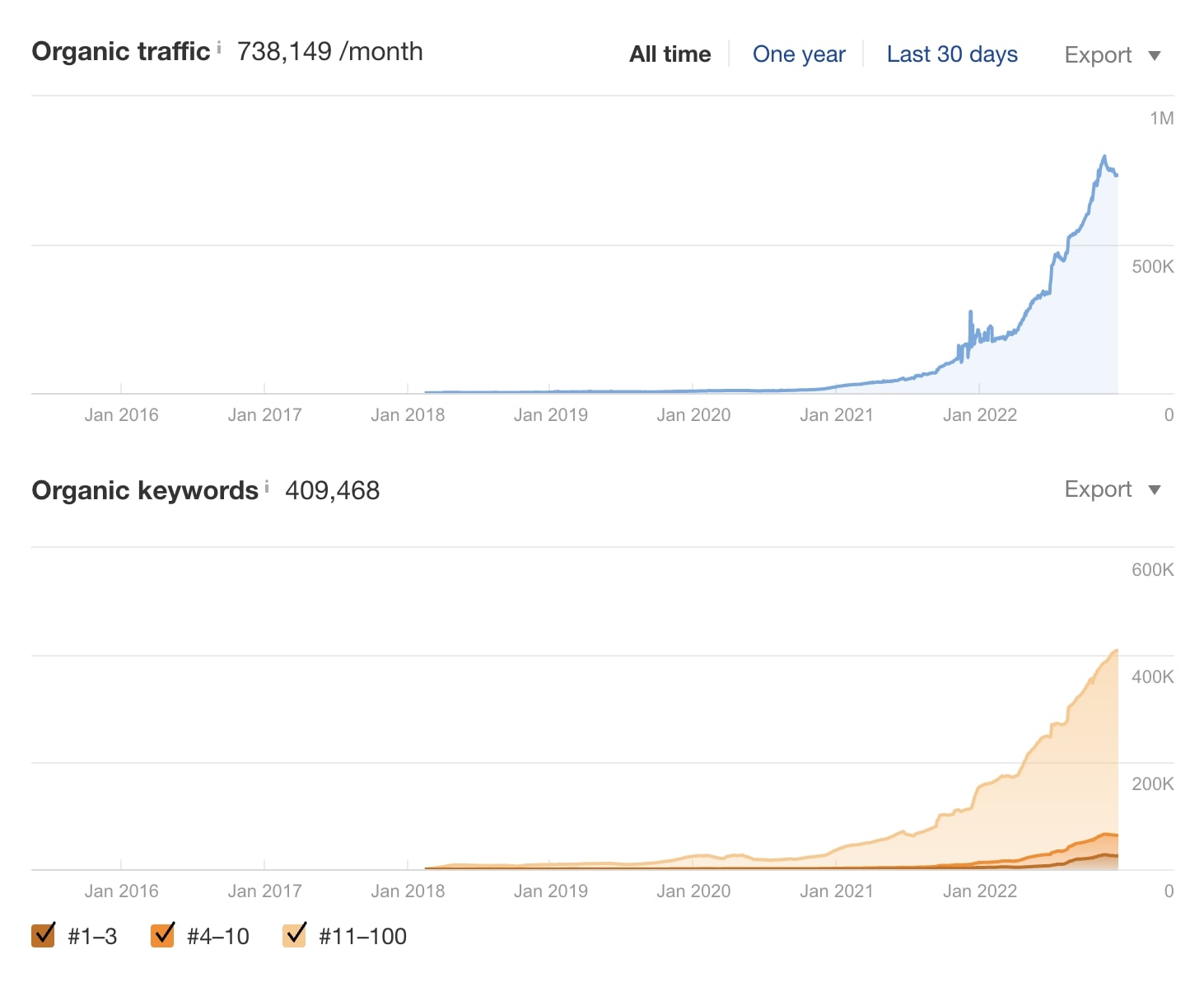Open Export dropdown for Organic keywords
Viewport: 1204px width, 987px height.
pos(1098,489)
